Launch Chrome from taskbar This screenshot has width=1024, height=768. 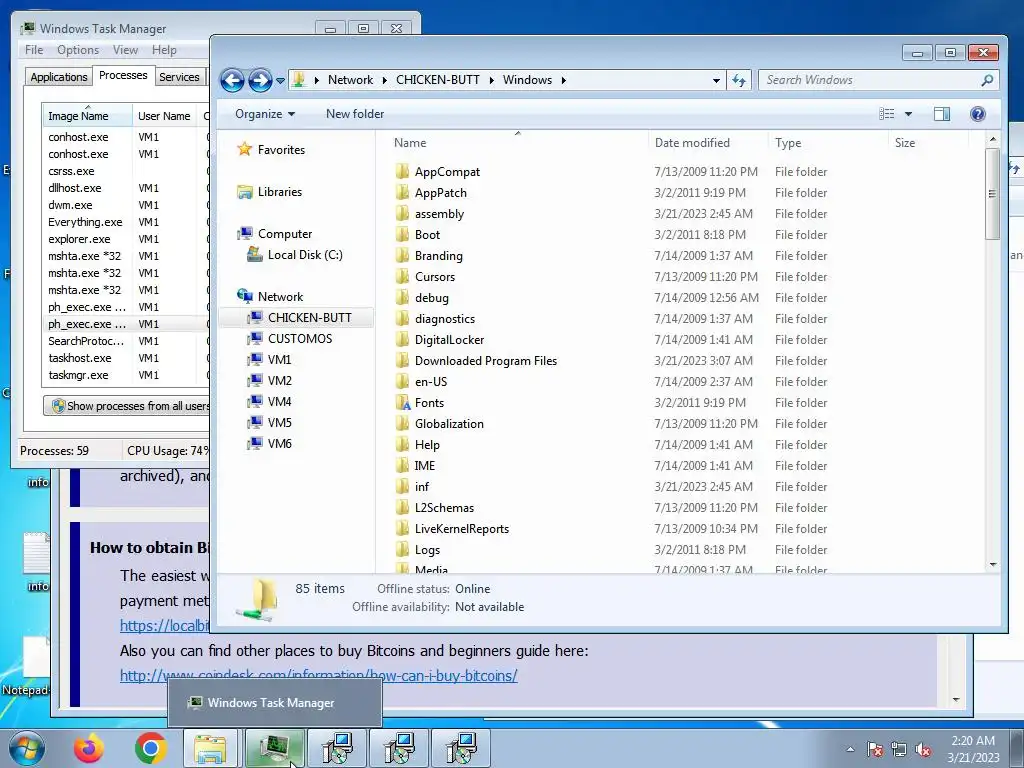[150, 748]
